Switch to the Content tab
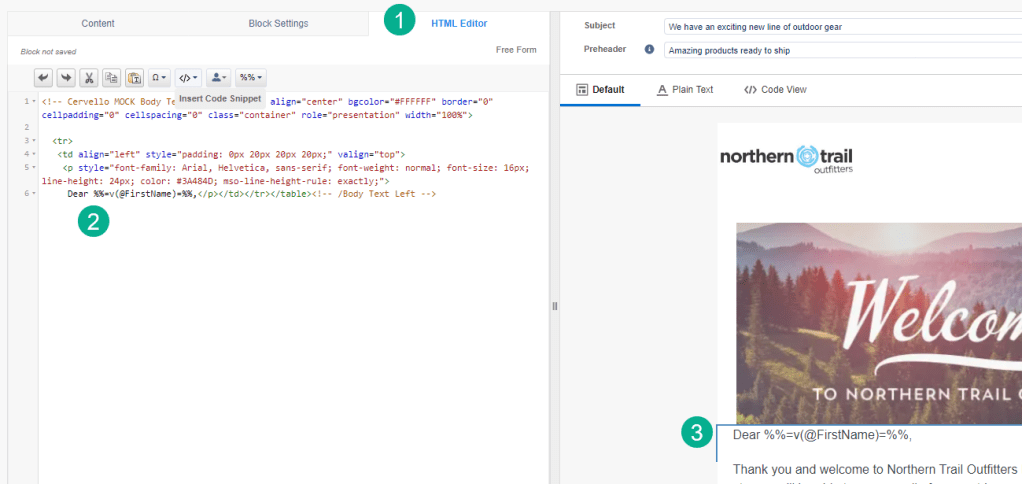 click(x=98, y=23)
